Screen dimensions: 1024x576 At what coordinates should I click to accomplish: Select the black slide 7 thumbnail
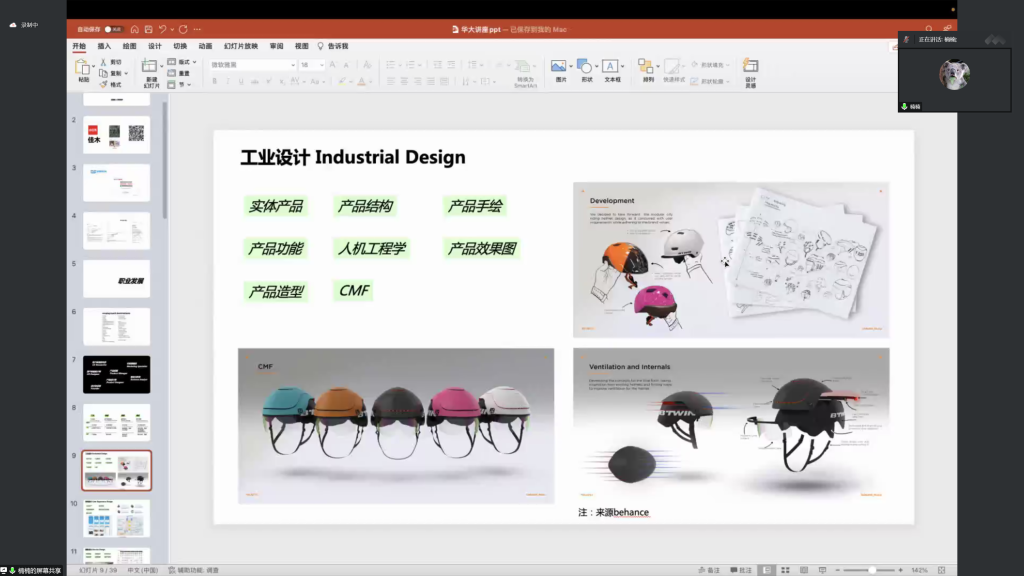point(116,374)
